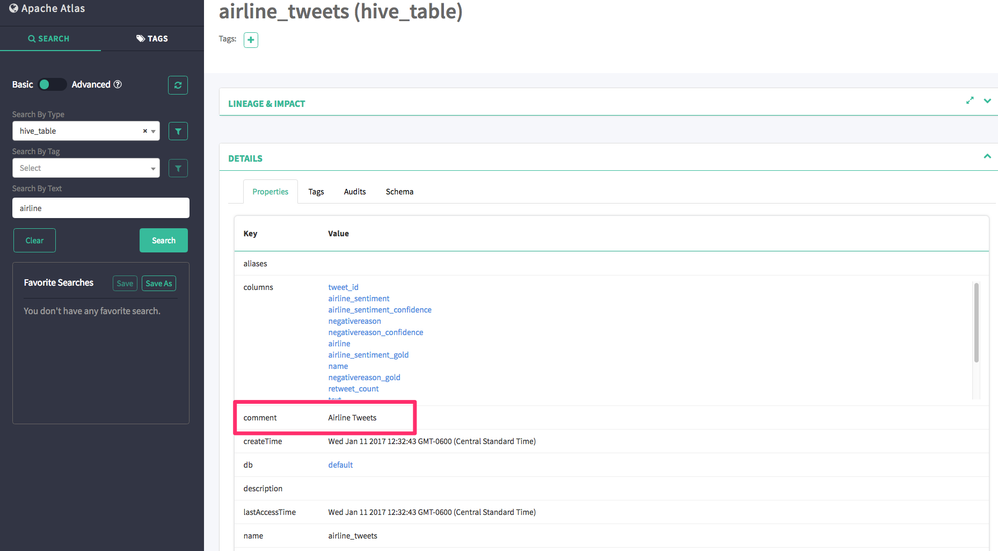The width and height of the screenshot is (998, 551).
Task: Switch to the Schema tab
Action: tap(399, 192)
